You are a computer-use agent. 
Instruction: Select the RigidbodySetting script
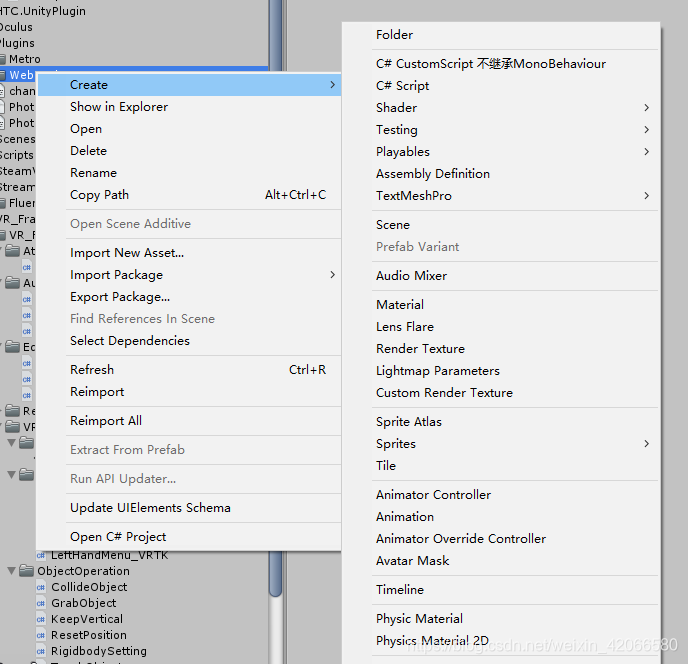134,651
